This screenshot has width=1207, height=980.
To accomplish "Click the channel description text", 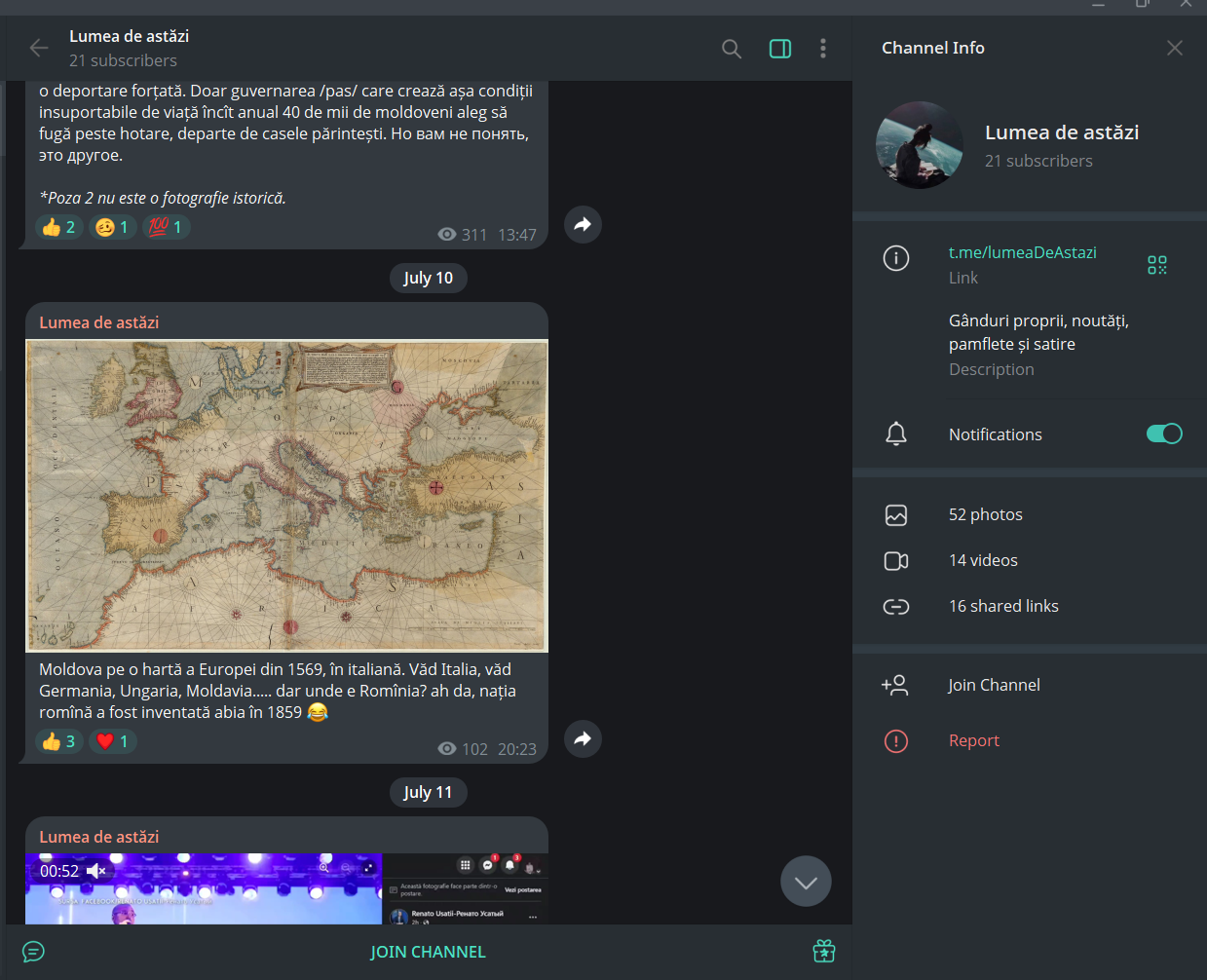I will coord(1038,332).
